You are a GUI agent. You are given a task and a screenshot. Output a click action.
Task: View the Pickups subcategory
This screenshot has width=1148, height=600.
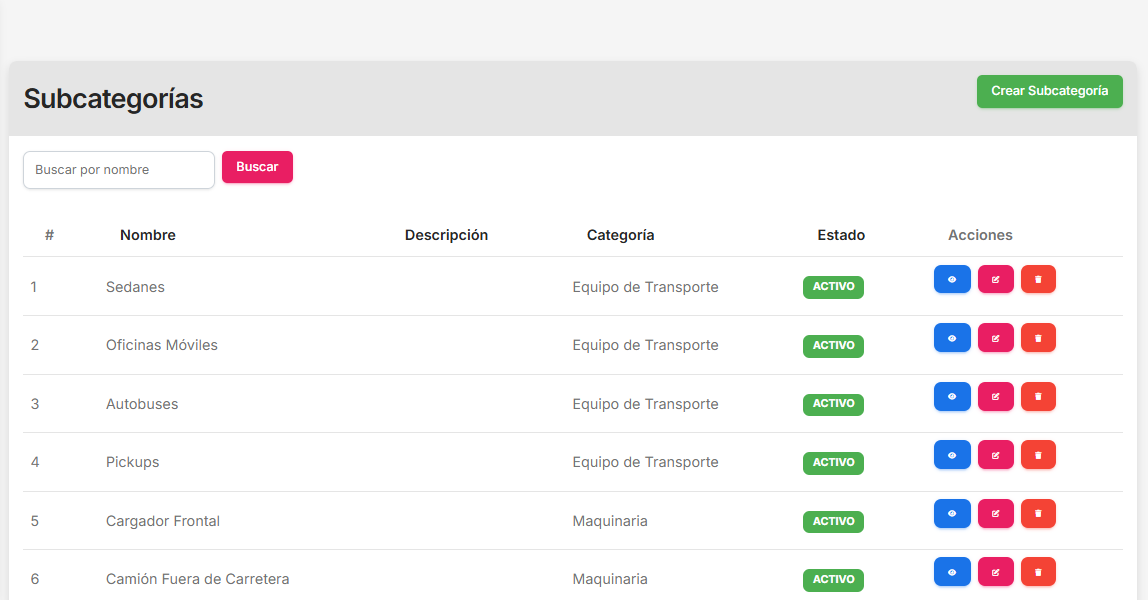pos(952,455)
